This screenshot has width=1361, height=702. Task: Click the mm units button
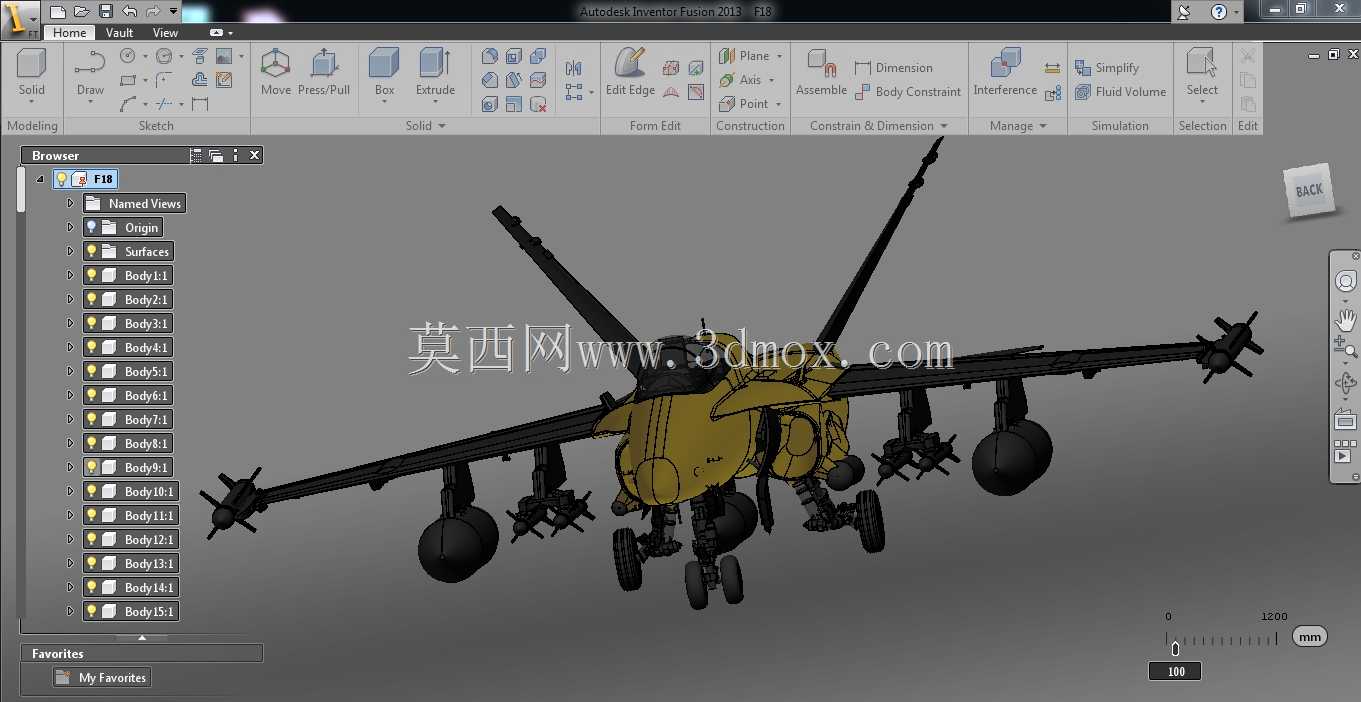(x=1310, y=636)
